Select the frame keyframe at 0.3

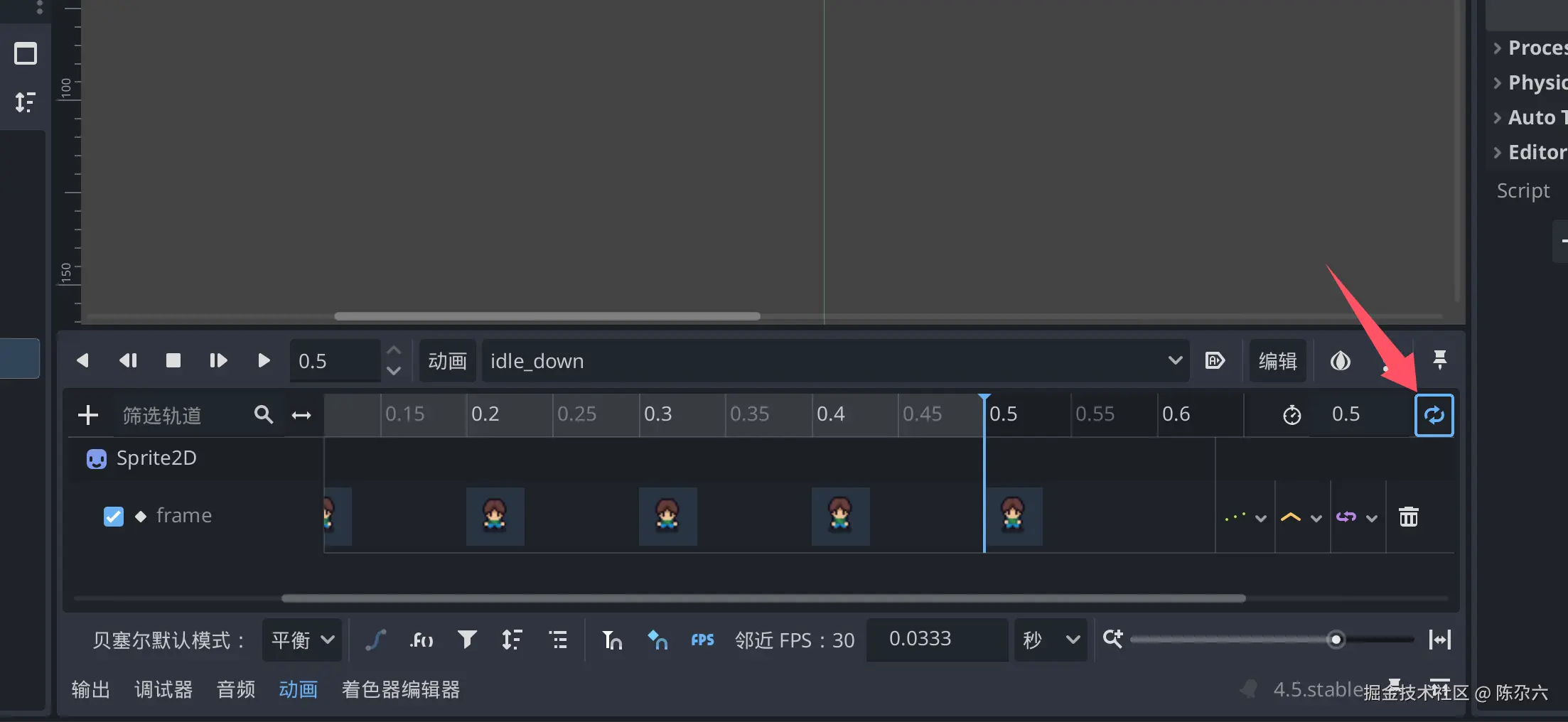point(667,516)
